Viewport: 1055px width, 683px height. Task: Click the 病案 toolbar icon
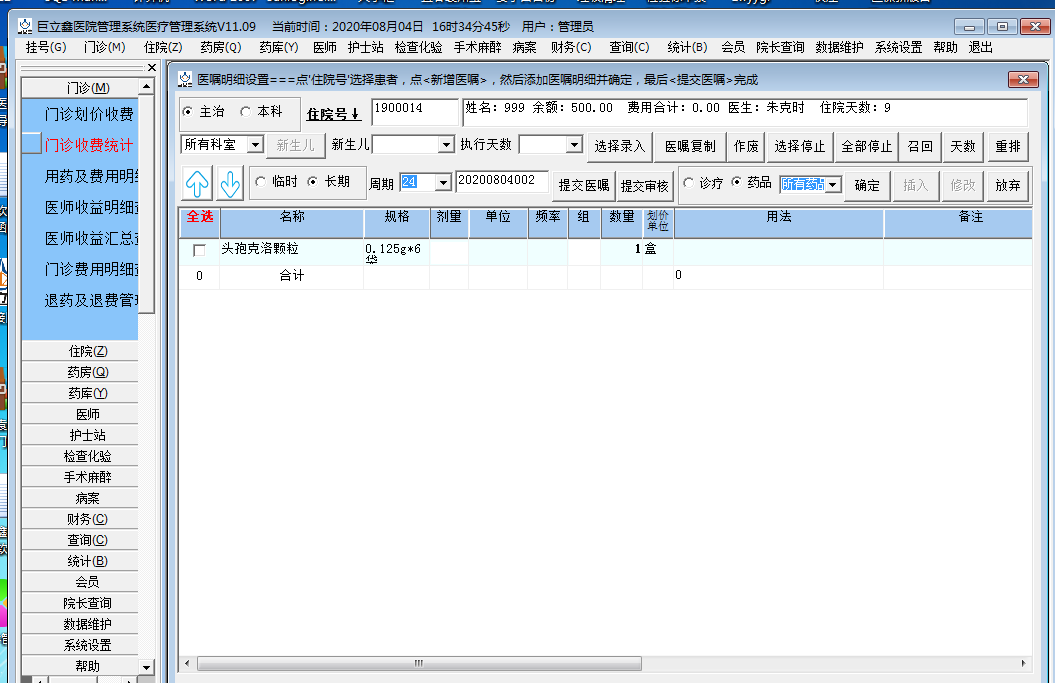pyautogui.click(x=524, y=46)
